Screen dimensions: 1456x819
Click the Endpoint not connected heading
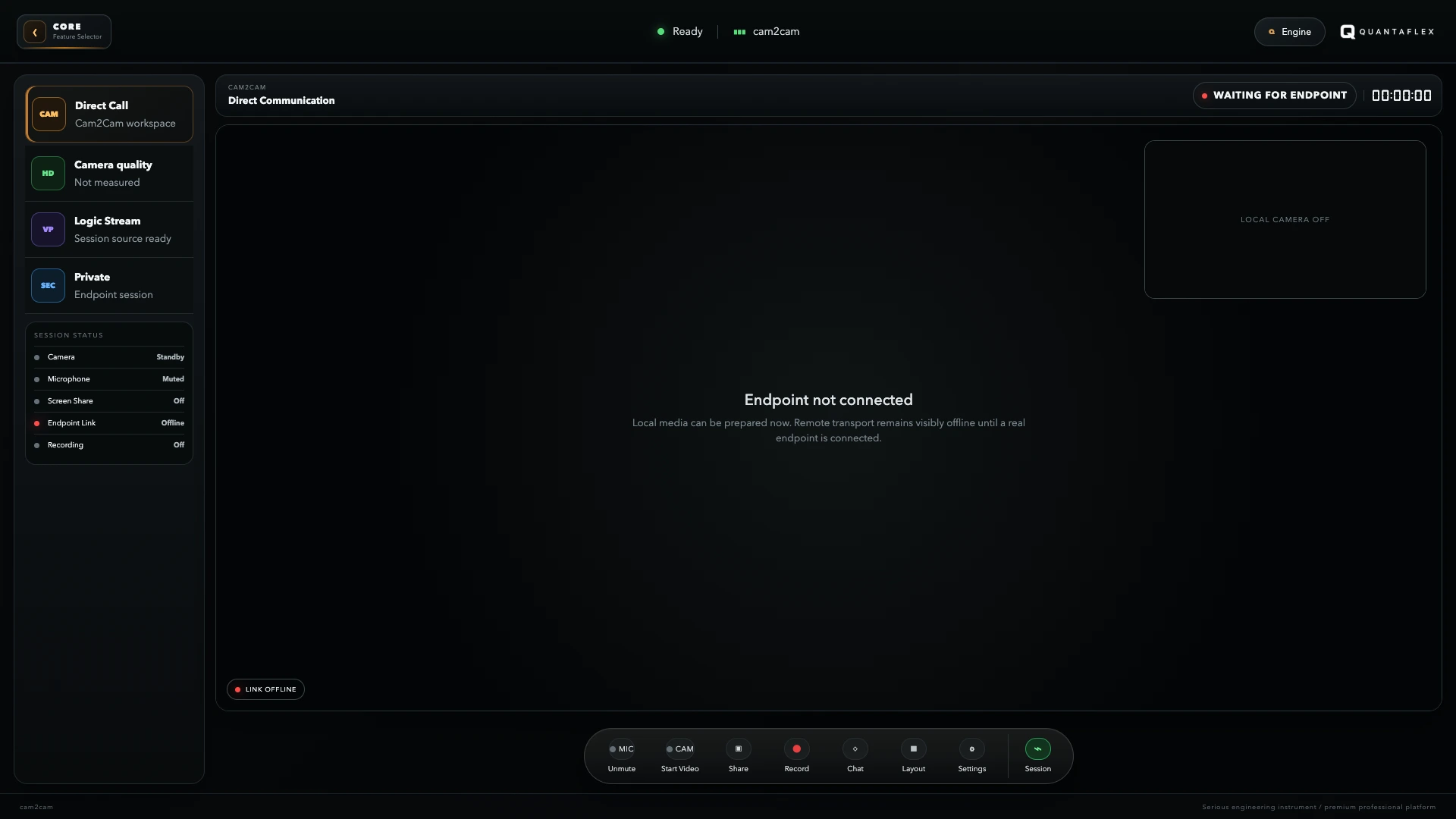pyautogui.click(x=828, y=400)
